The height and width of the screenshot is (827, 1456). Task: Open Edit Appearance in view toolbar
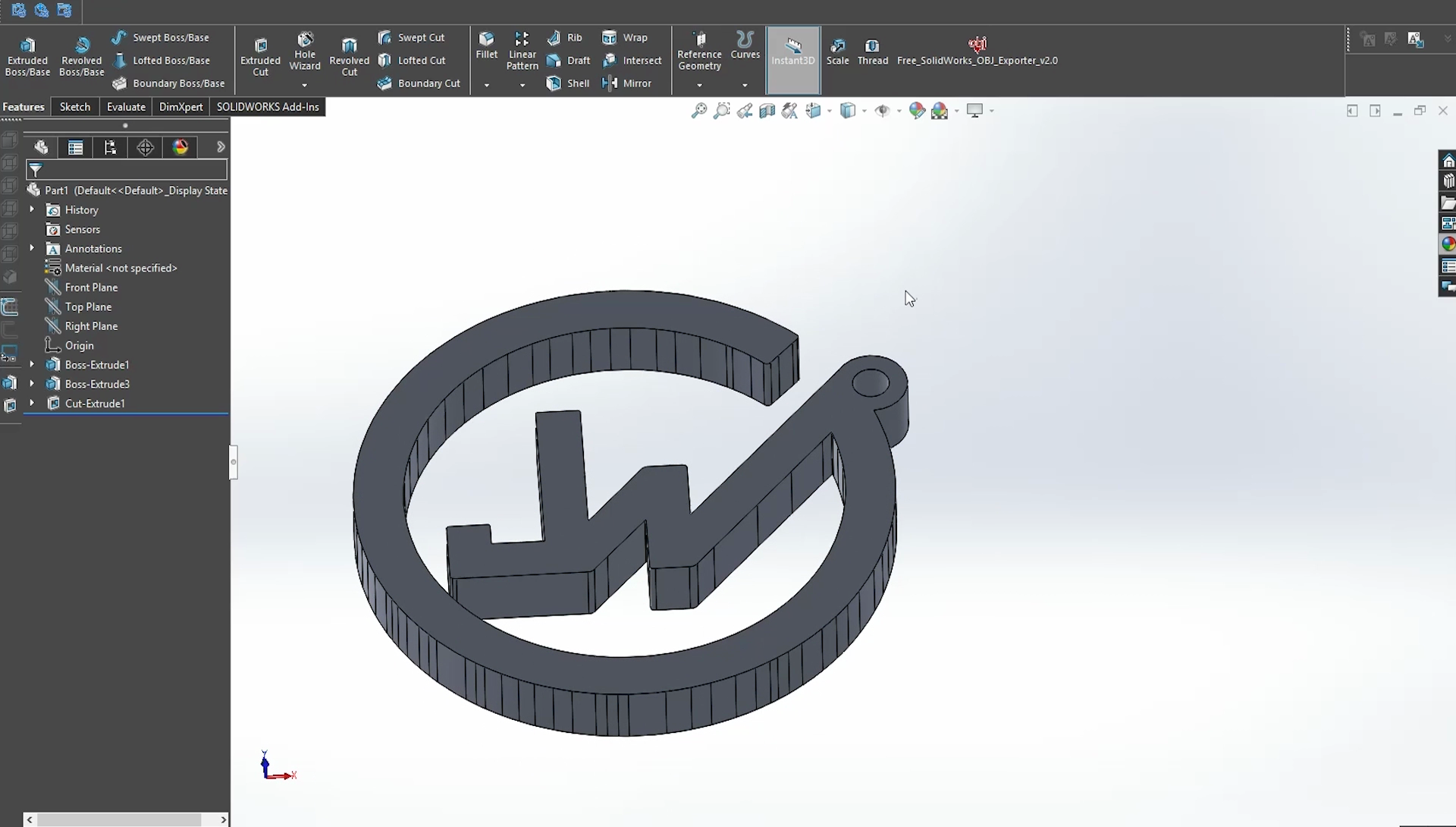[917, 111]
